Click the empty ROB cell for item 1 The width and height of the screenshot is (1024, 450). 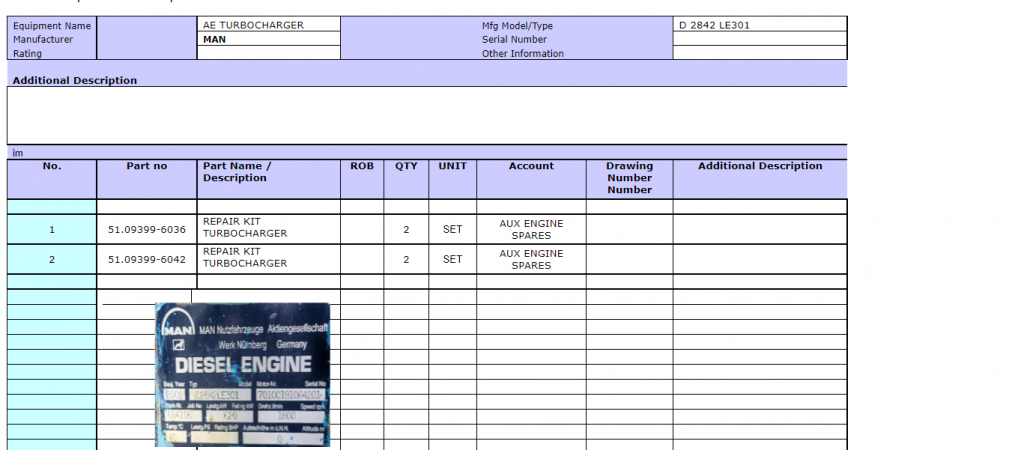pyautogui.click(x=362, y=229)
